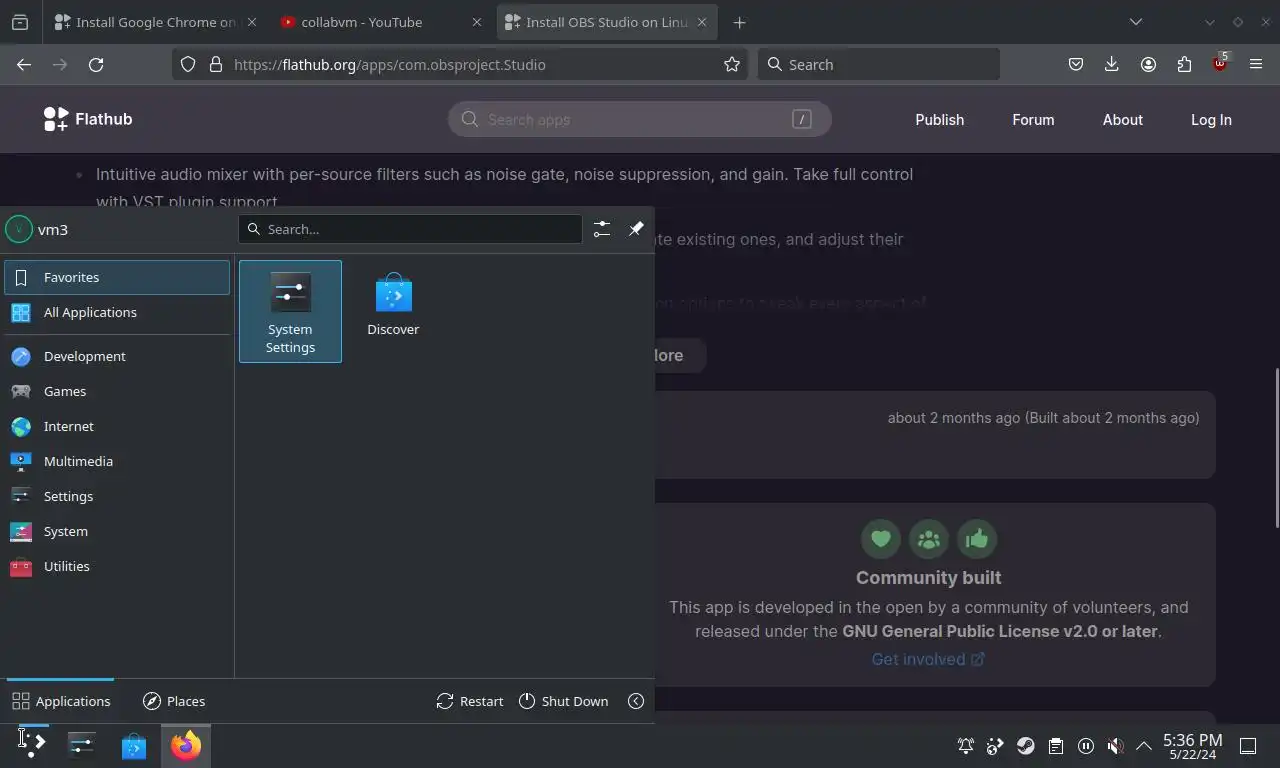Image resolution: width=1280 pixels, height=768 pixels.
Task: Focus the Firefox Search box
Action: tap(878, 64)
